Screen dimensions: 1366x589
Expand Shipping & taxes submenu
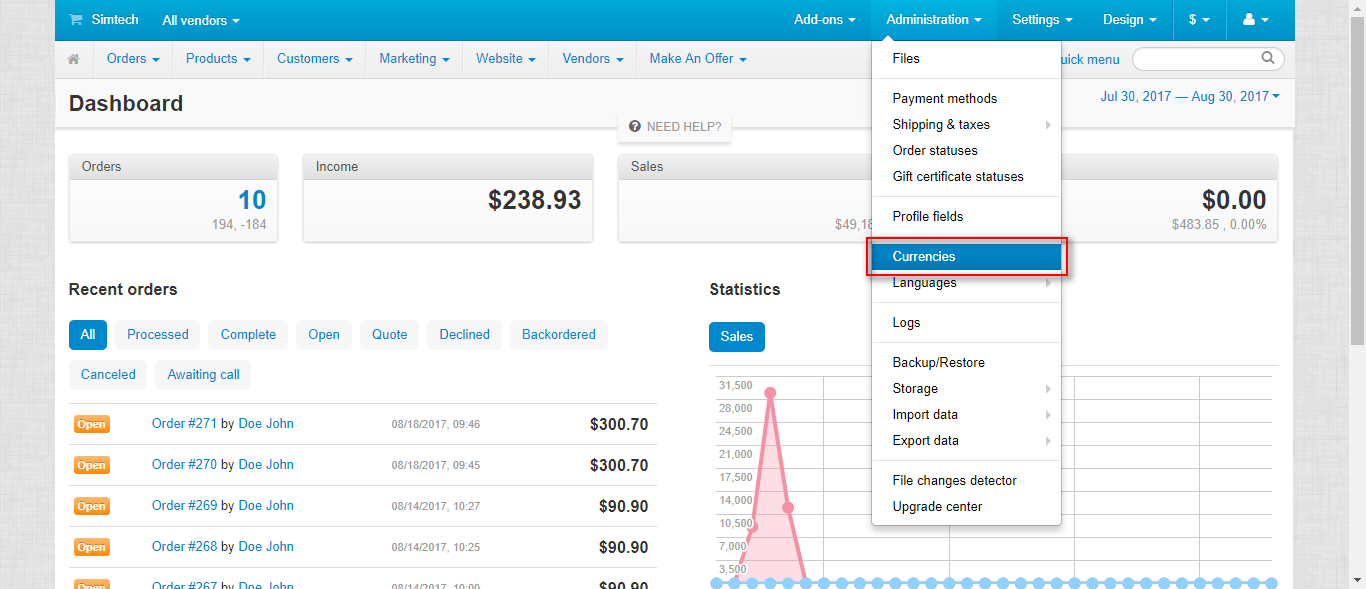966,125
